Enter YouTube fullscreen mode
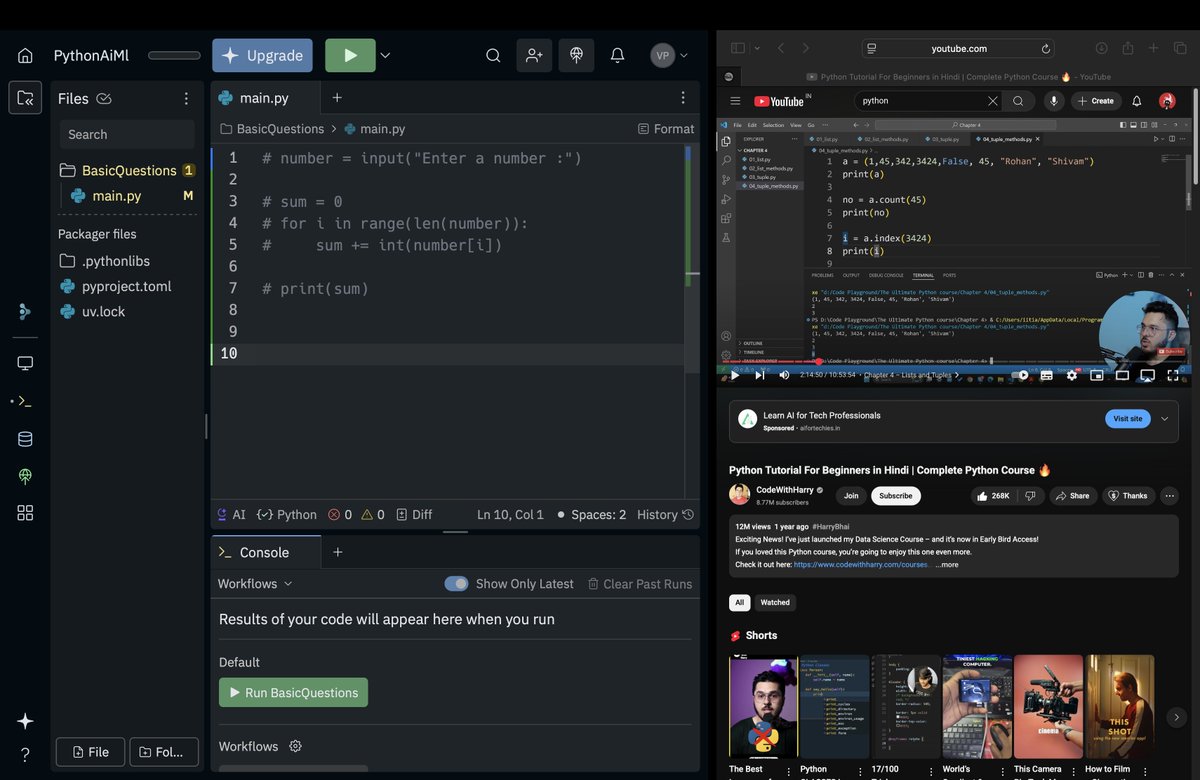 [1172, 375]
